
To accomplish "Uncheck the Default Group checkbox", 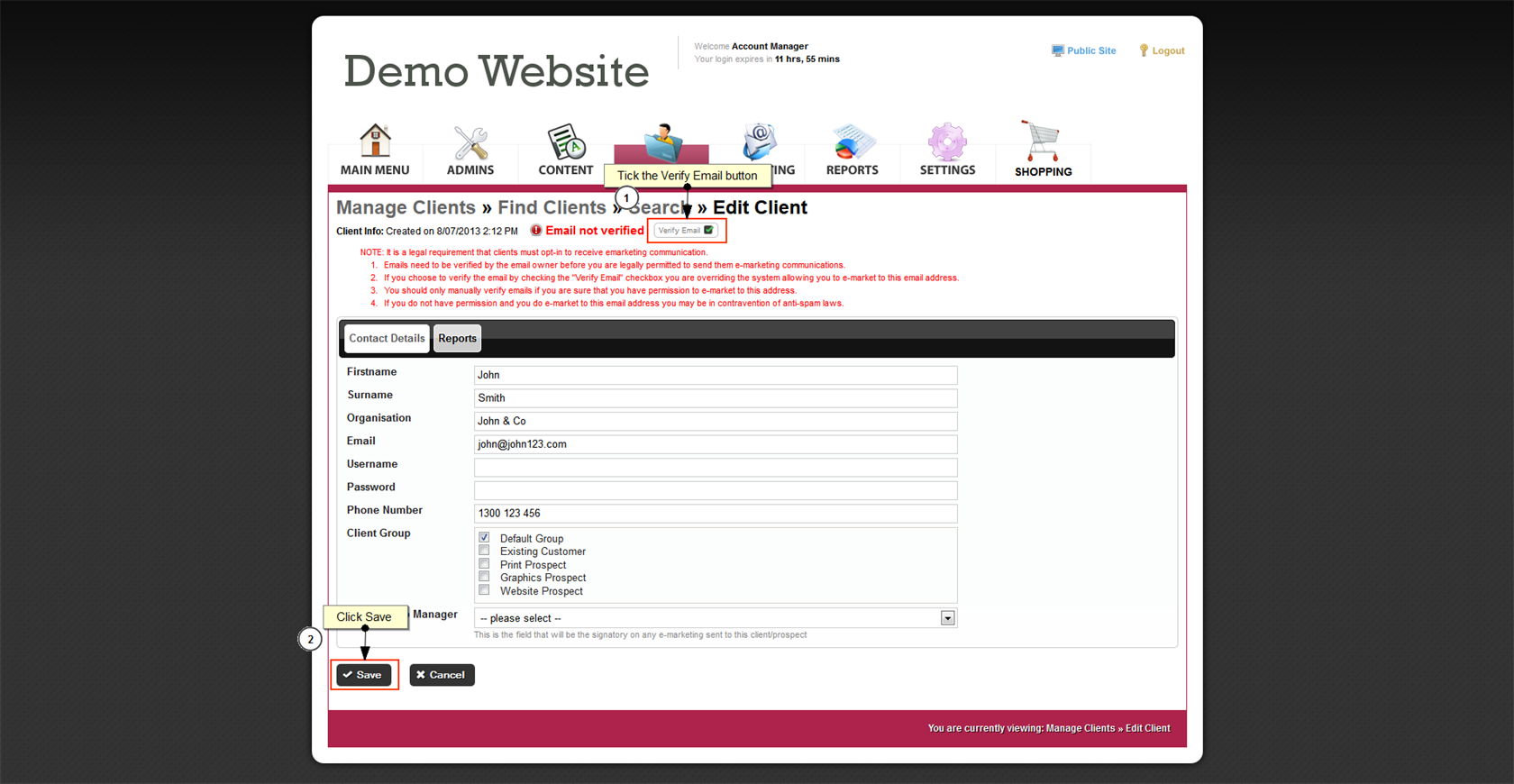I will 485,538.
